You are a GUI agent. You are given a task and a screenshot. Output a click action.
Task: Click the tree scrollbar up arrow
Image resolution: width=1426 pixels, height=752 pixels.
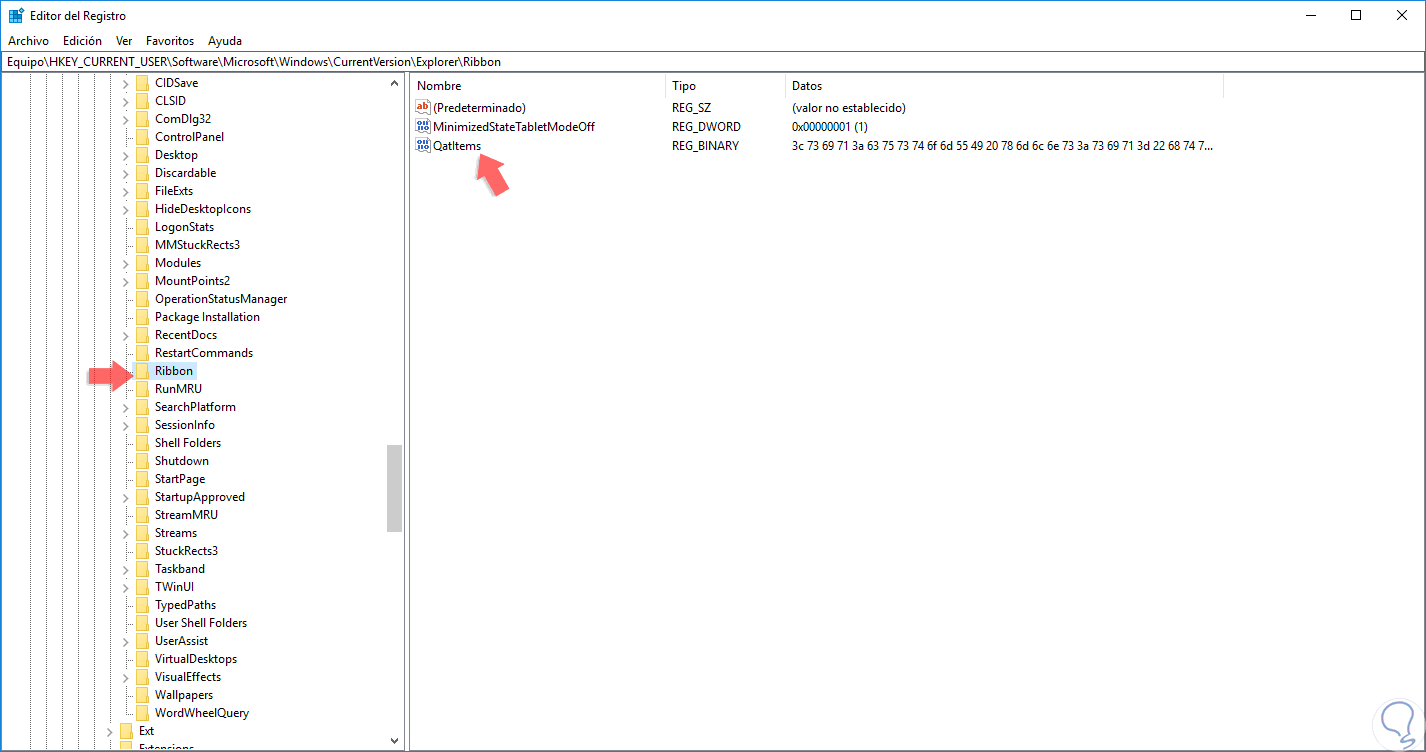click(x=394, y=83)
